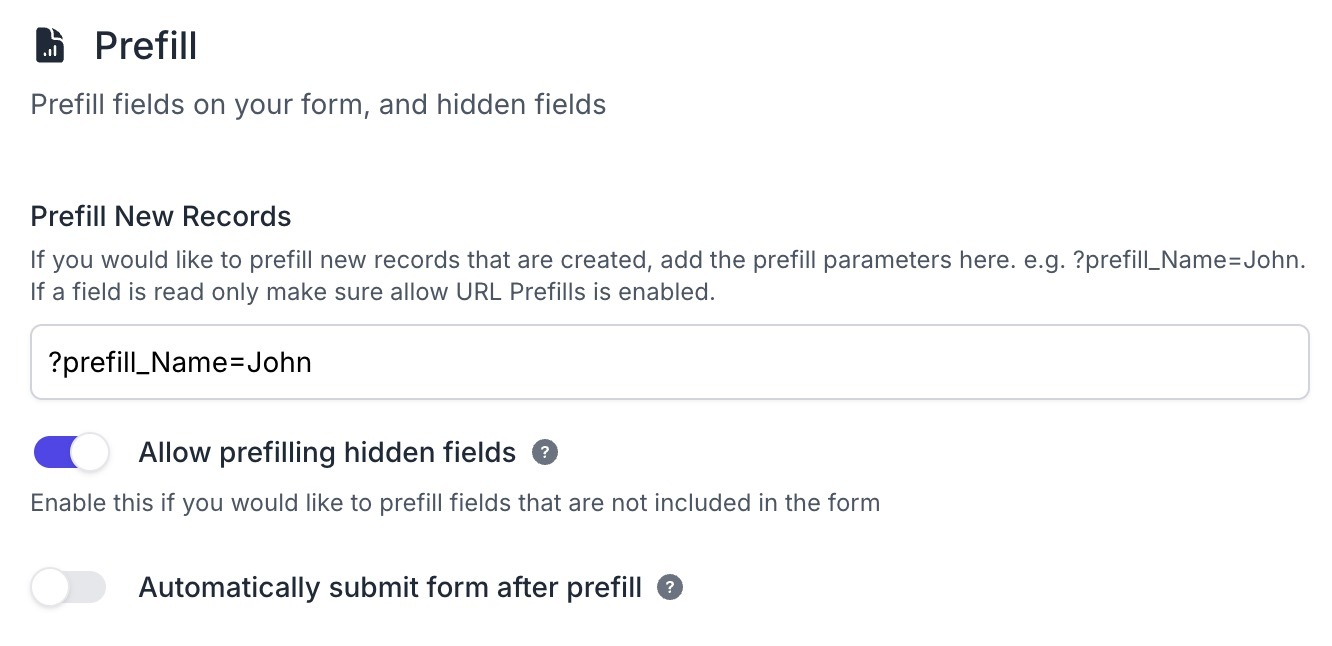Click on ?prefill_Name text inside the input
The height and width of the screenshot is (646, 1332).
coord(138,362)
